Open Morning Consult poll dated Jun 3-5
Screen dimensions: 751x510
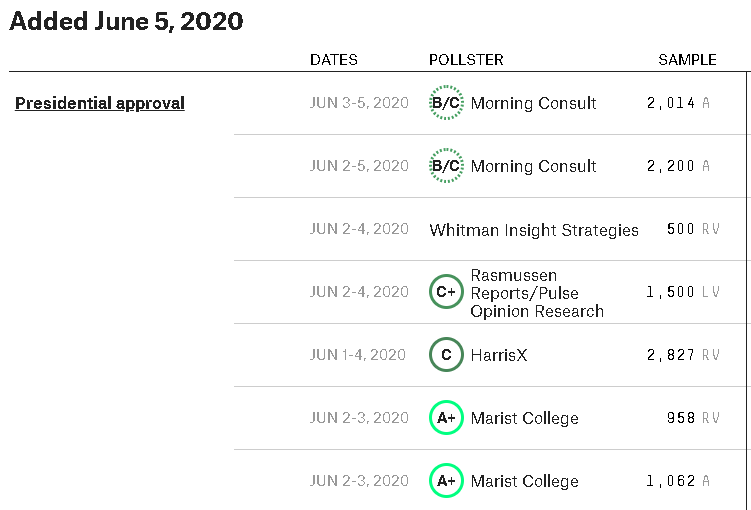pyautogui.click(x=533, y=103)
